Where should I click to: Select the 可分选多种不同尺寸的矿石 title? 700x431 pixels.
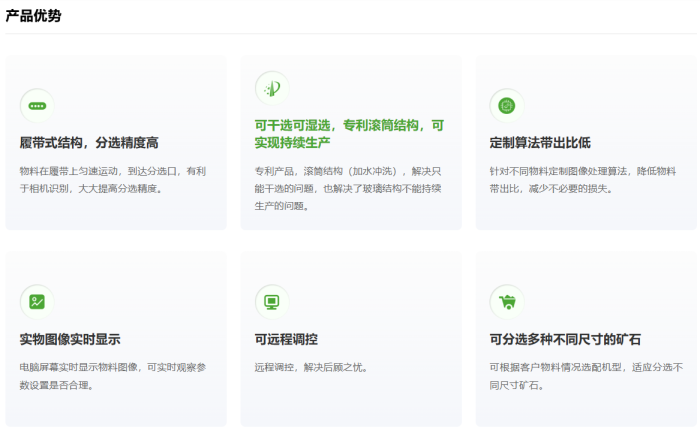pos(565,339)
